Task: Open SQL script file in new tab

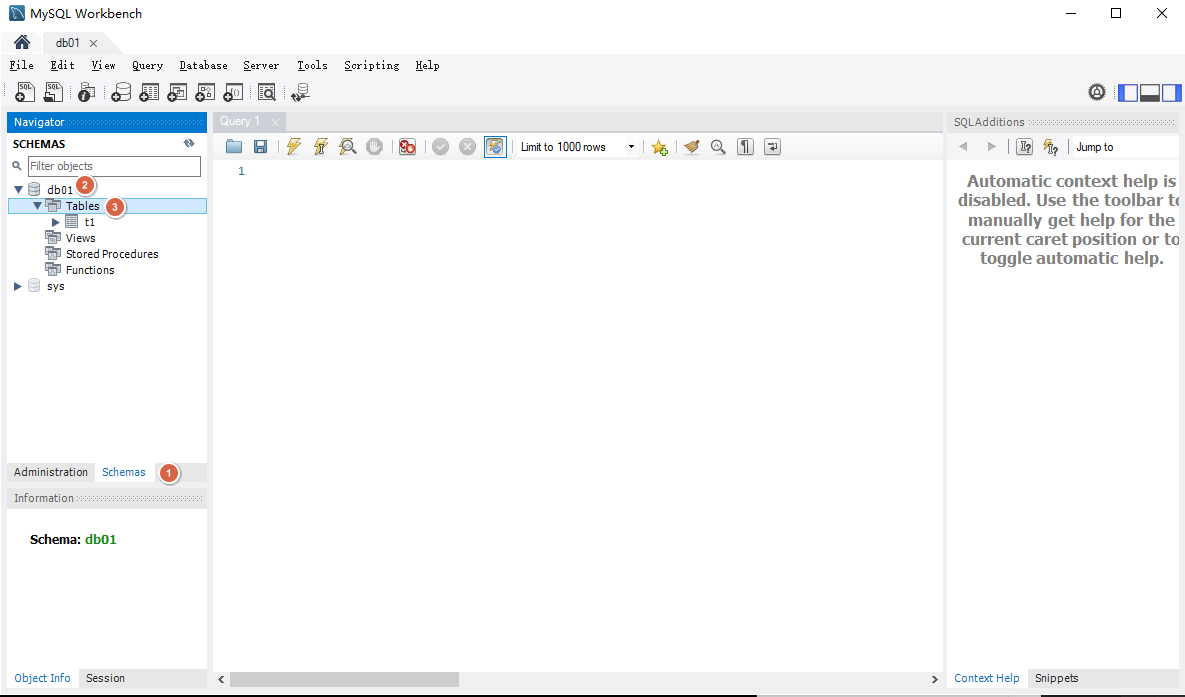Action: tap(53, 92)
